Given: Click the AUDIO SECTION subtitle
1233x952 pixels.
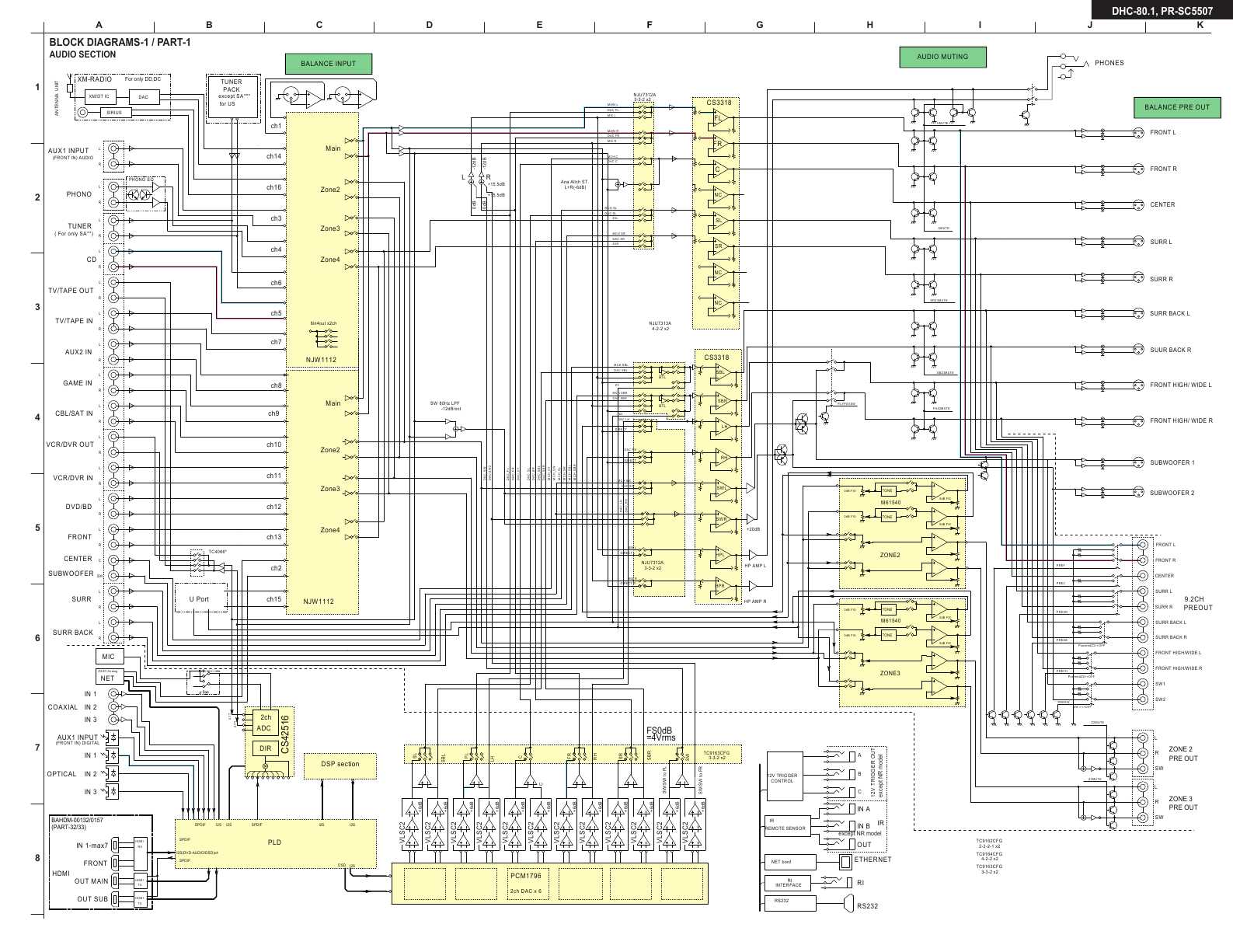Looking at the screenshot, I should [x=82, y=54].
